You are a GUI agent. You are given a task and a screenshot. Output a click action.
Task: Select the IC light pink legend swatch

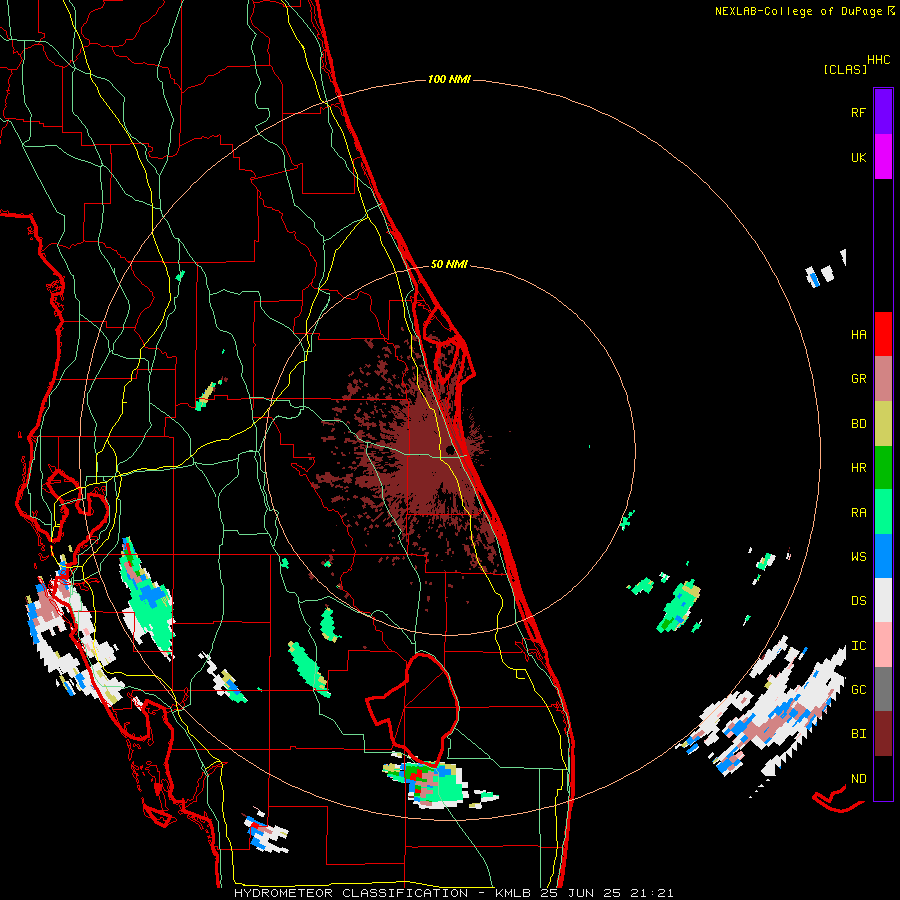click(x=883, y=645)
